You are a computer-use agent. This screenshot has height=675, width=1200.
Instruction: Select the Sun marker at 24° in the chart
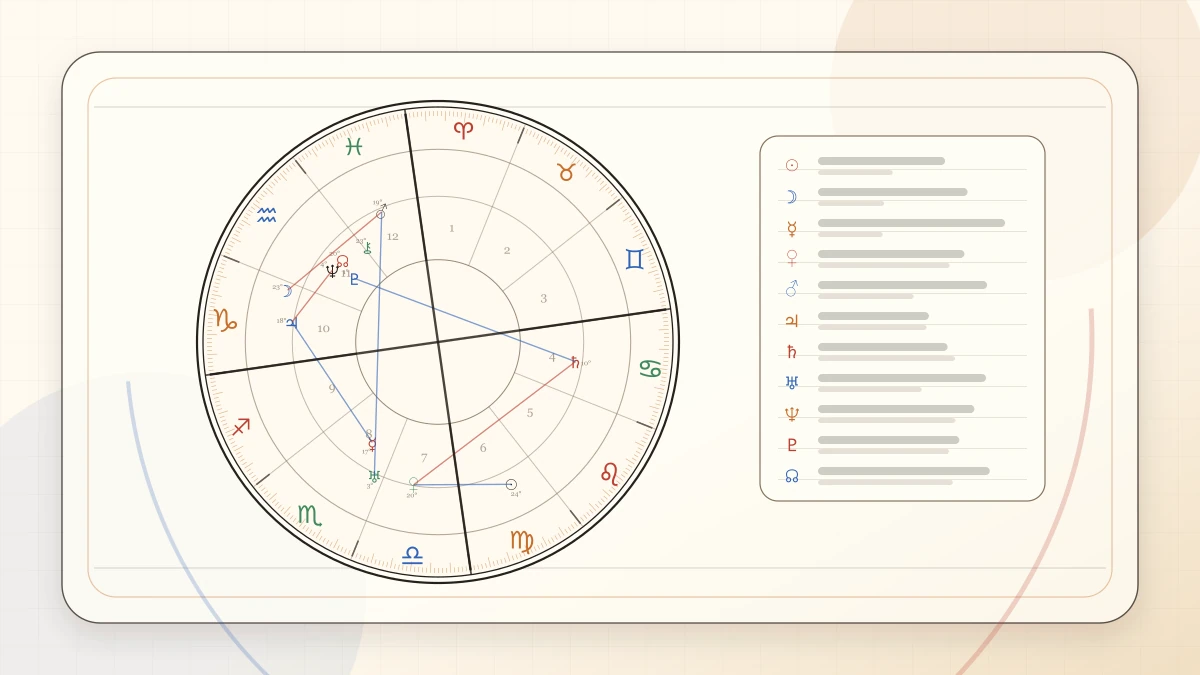(x=511, y=485)
